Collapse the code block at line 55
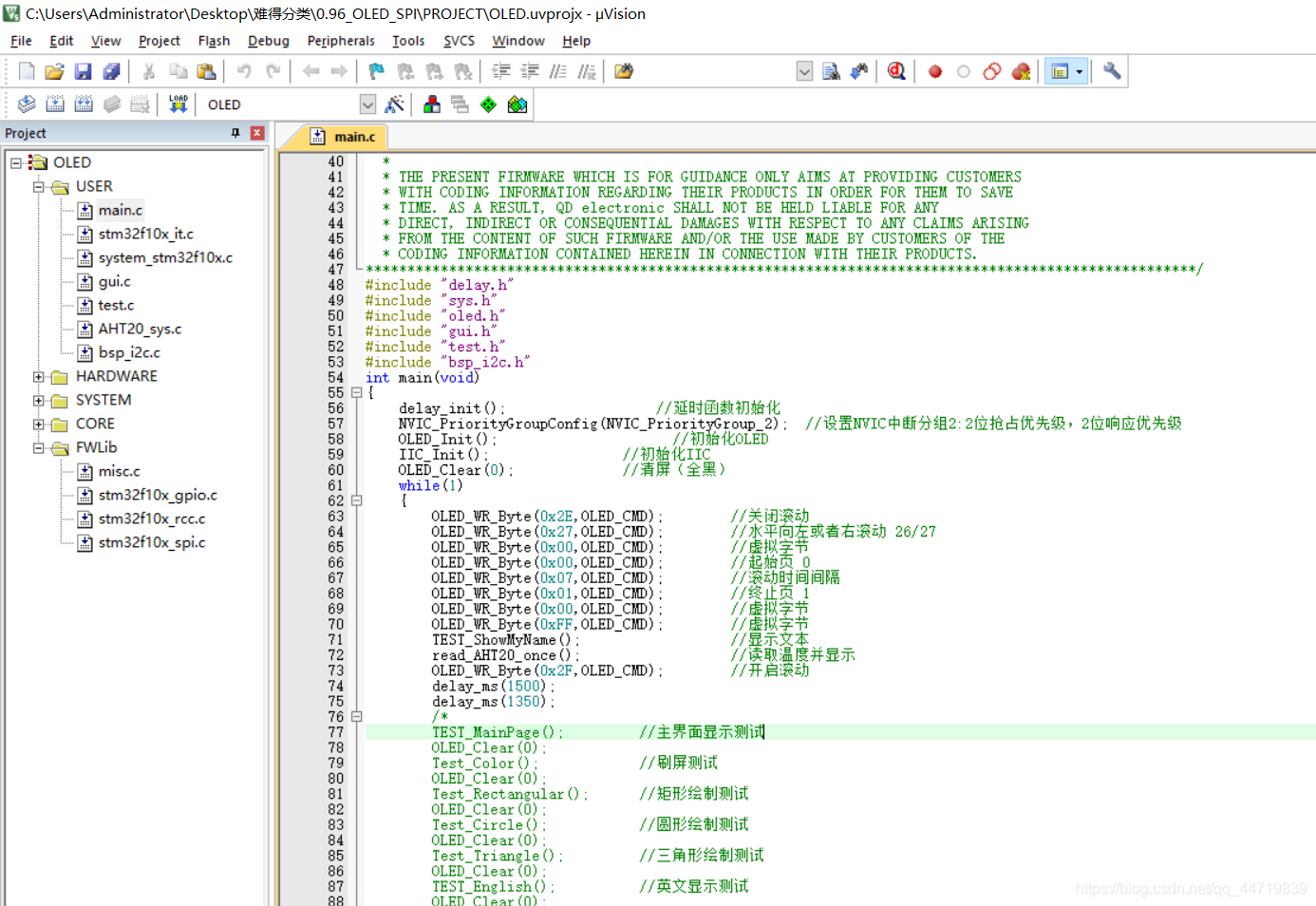 point(357,392)
